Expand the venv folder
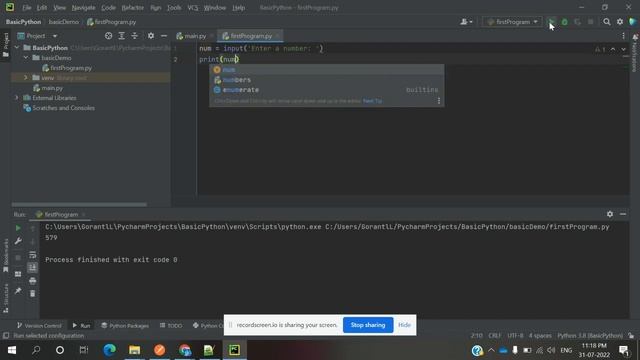Viewport: 640px width, 360px height. 26,78
